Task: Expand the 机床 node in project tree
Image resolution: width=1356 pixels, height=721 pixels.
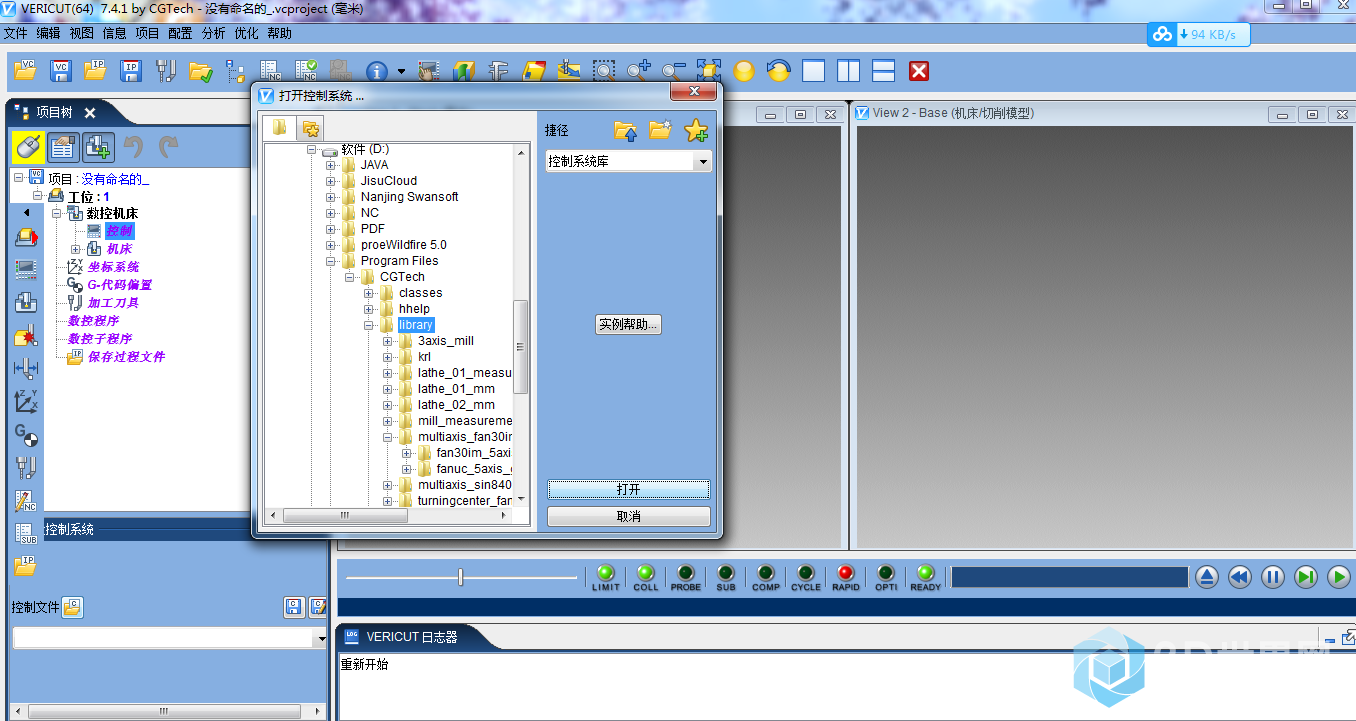Action: [76, 249]
